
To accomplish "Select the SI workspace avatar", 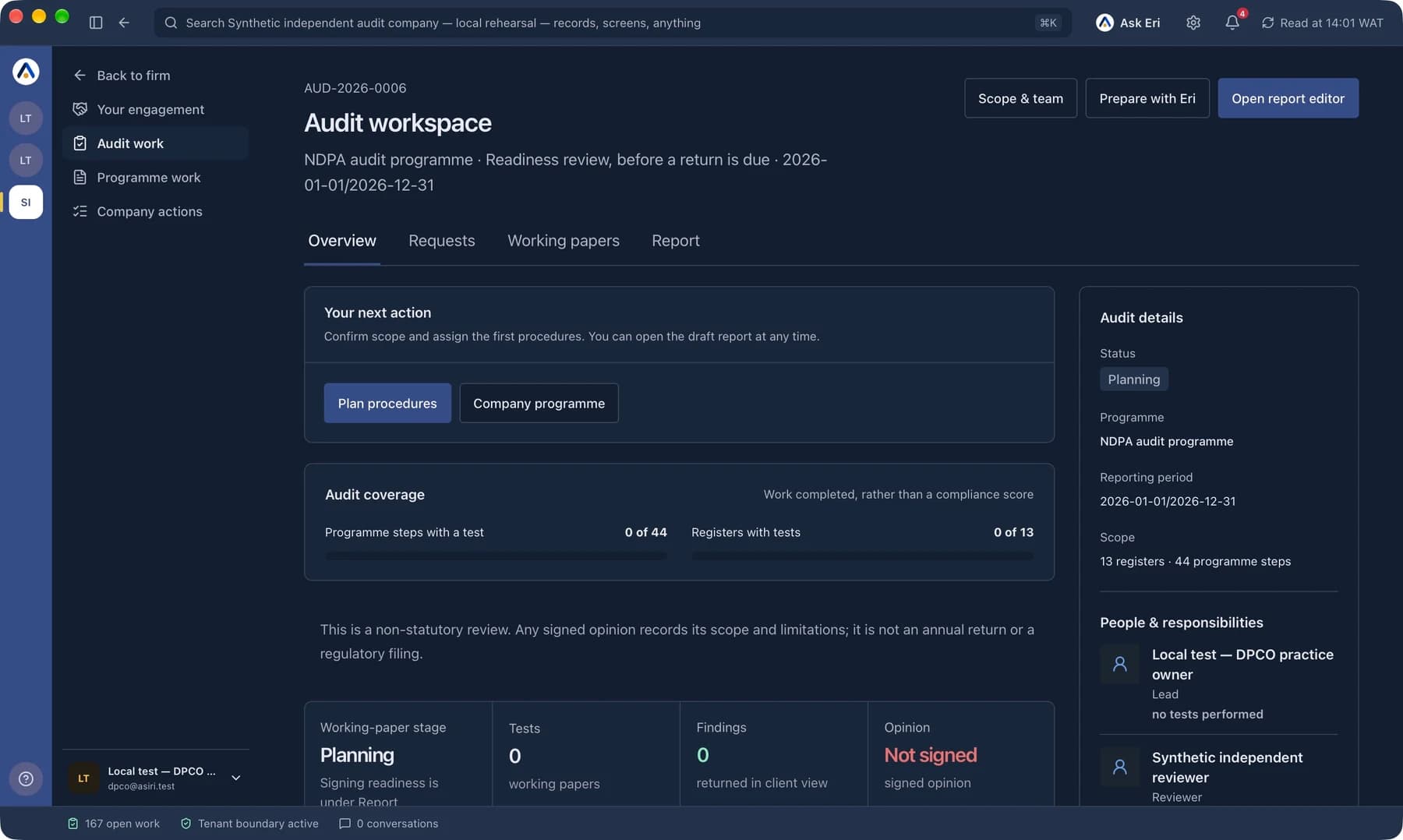I will click(x=26, y=203).
